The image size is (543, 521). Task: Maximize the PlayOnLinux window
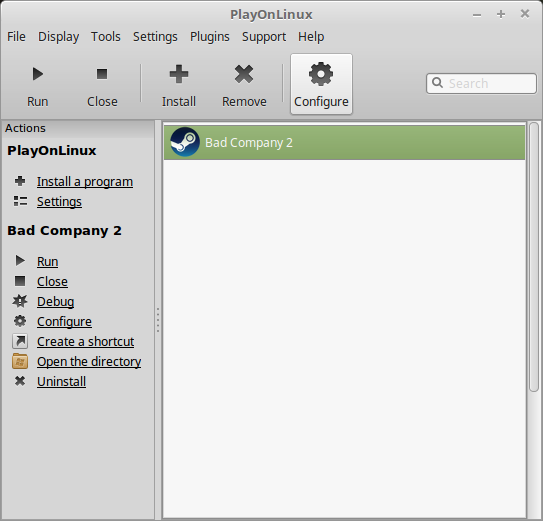point(501,14)
